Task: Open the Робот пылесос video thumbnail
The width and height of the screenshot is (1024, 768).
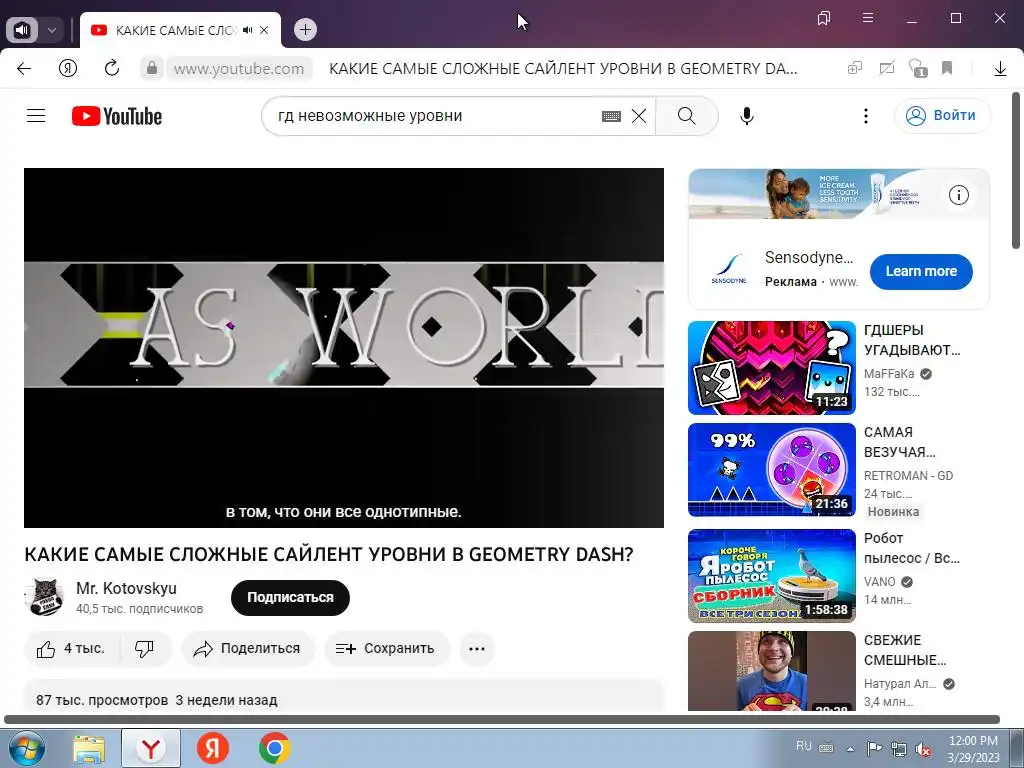Action: point(771,575)
